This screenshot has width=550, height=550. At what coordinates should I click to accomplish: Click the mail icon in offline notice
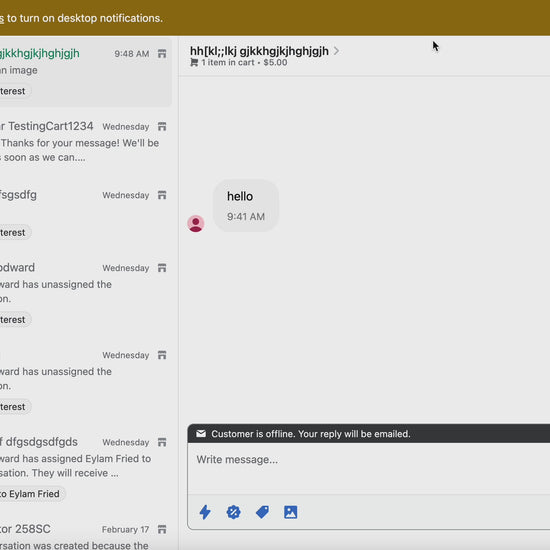(x=201, y=434)
